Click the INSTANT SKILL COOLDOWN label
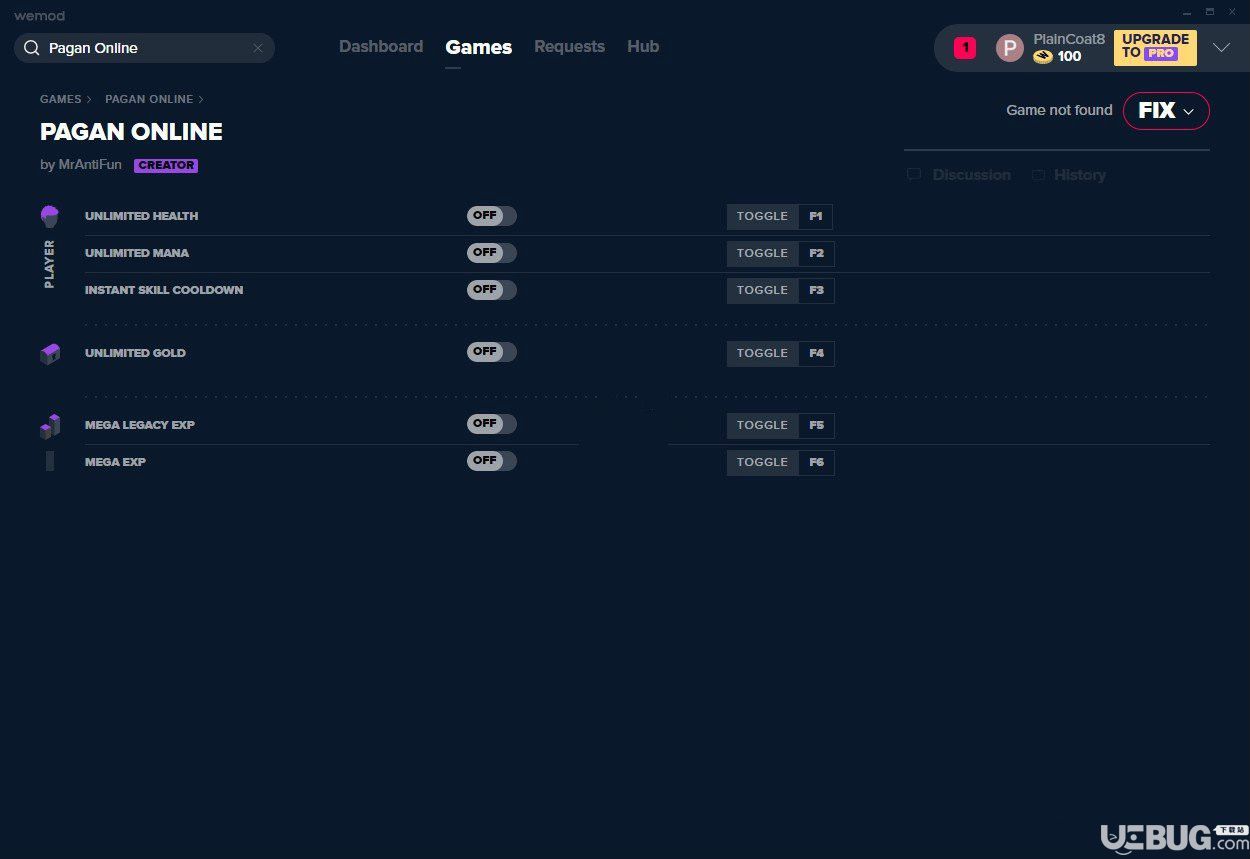The height and width of the screenshot is (859, 1250). tap(164, 290)
